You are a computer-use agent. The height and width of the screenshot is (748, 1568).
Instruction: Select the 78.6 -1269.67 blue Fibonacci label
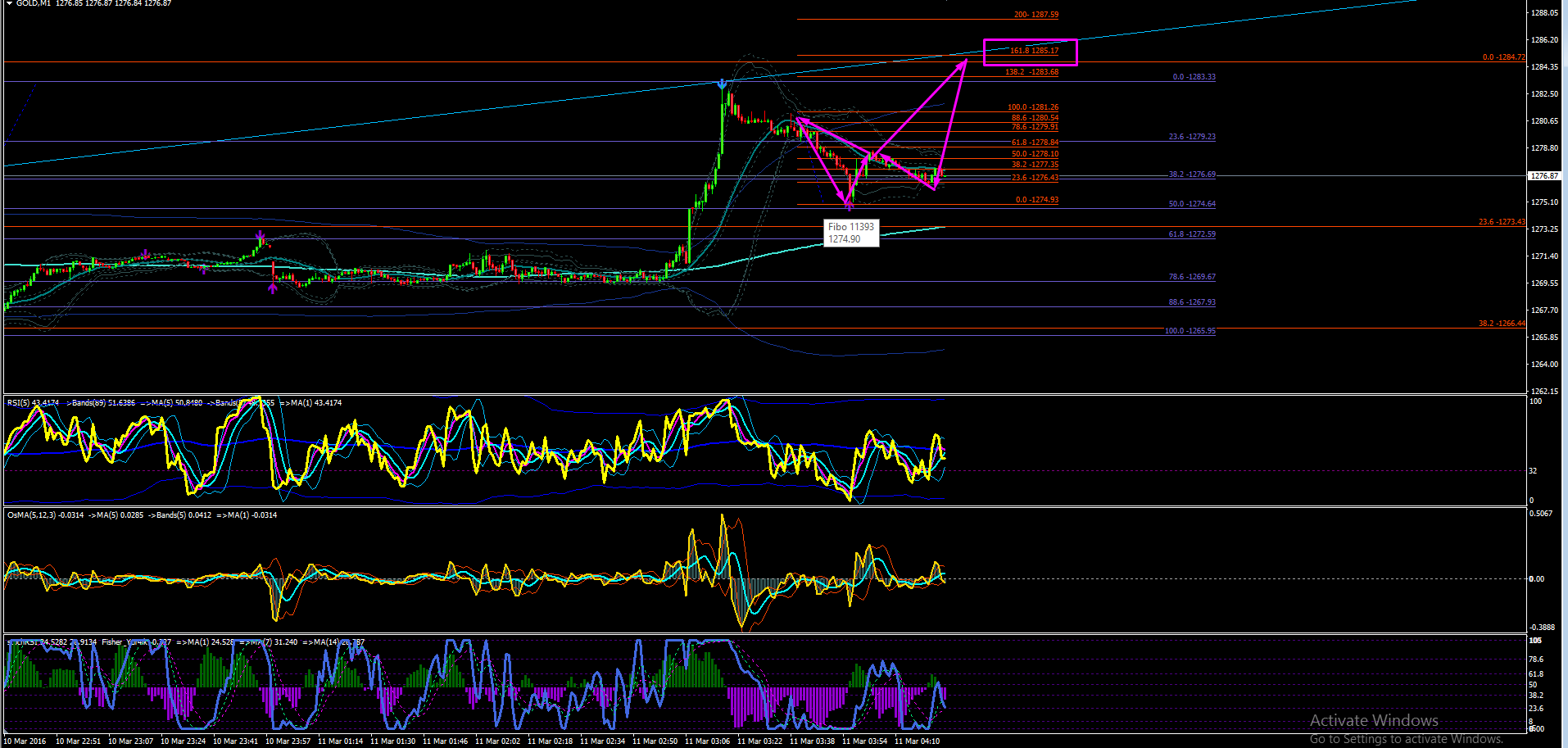1192,277
